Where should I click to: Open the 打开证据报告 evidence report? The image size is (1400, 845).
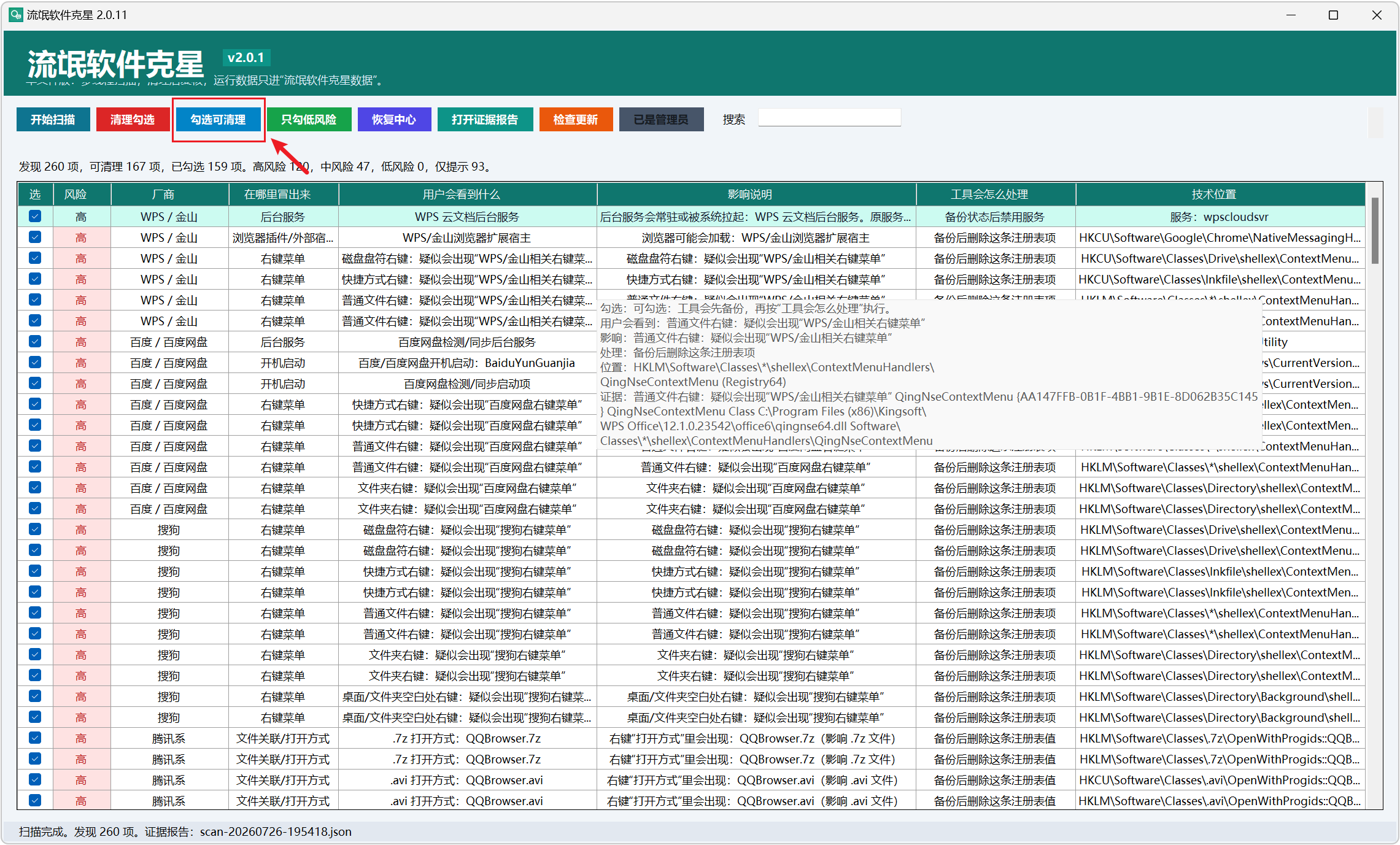click(485, 120)
